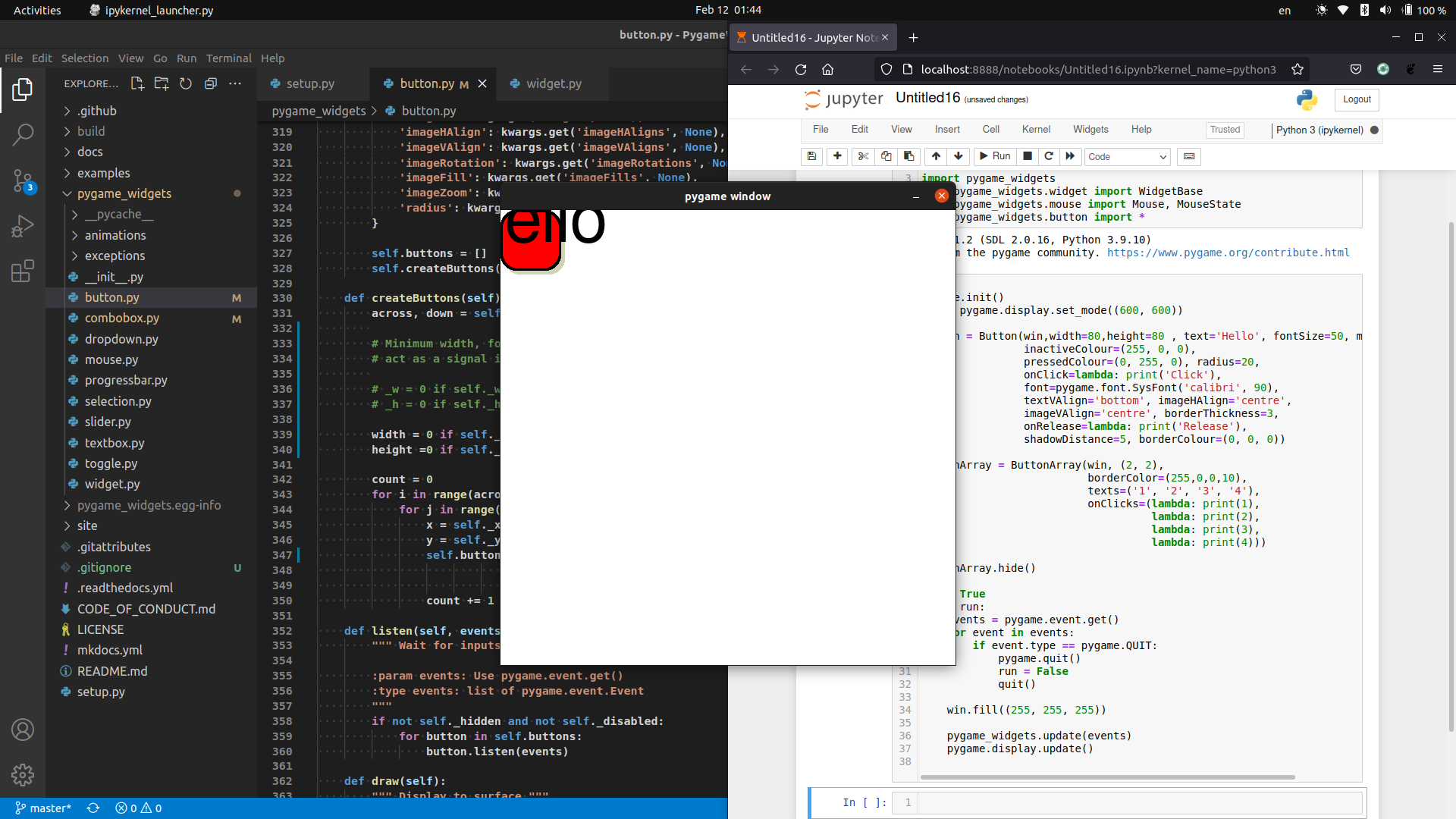The height and width of the screenshot is (819, 1456).
Task: Open the Kernel menu in Jupyter
Action: (x=1036, y=129)
